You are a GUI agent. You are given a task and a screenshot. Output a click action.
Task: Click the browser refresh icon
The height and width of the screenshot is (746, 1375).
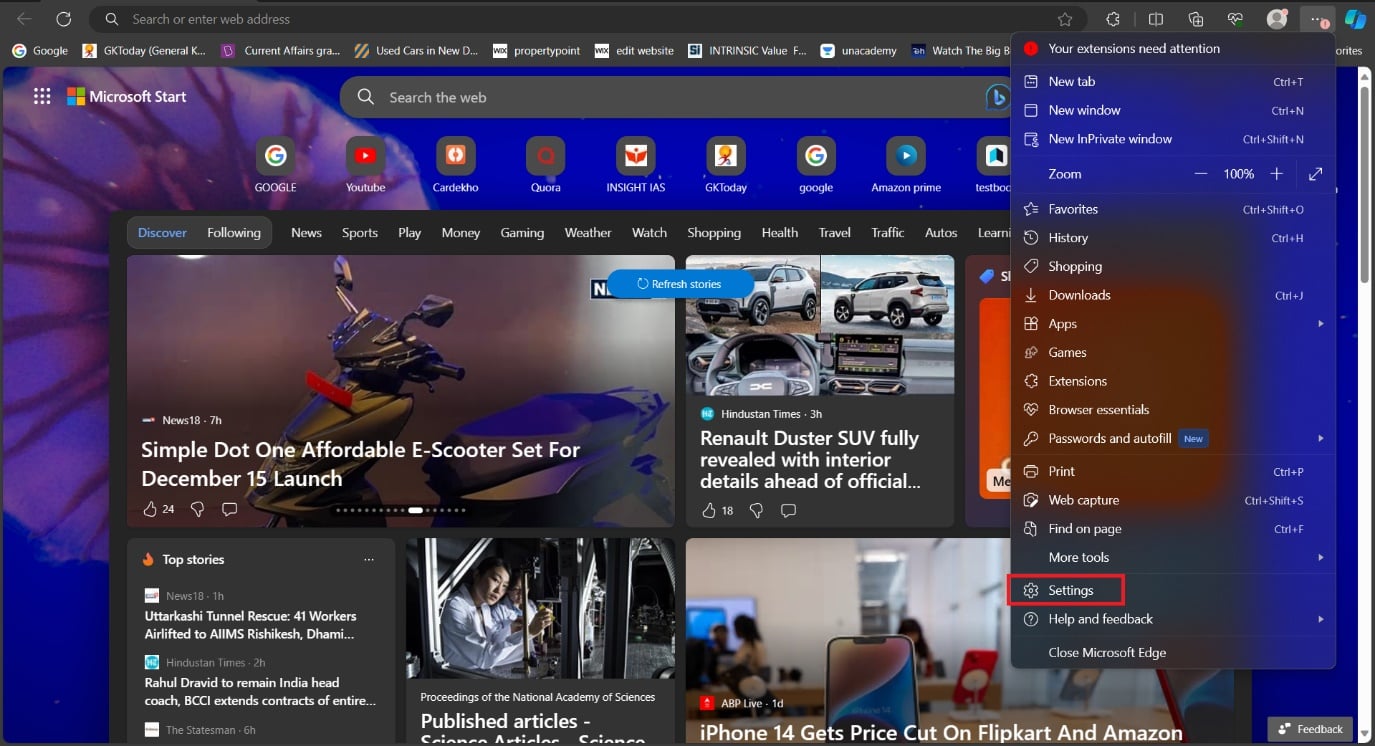(63, 19)
